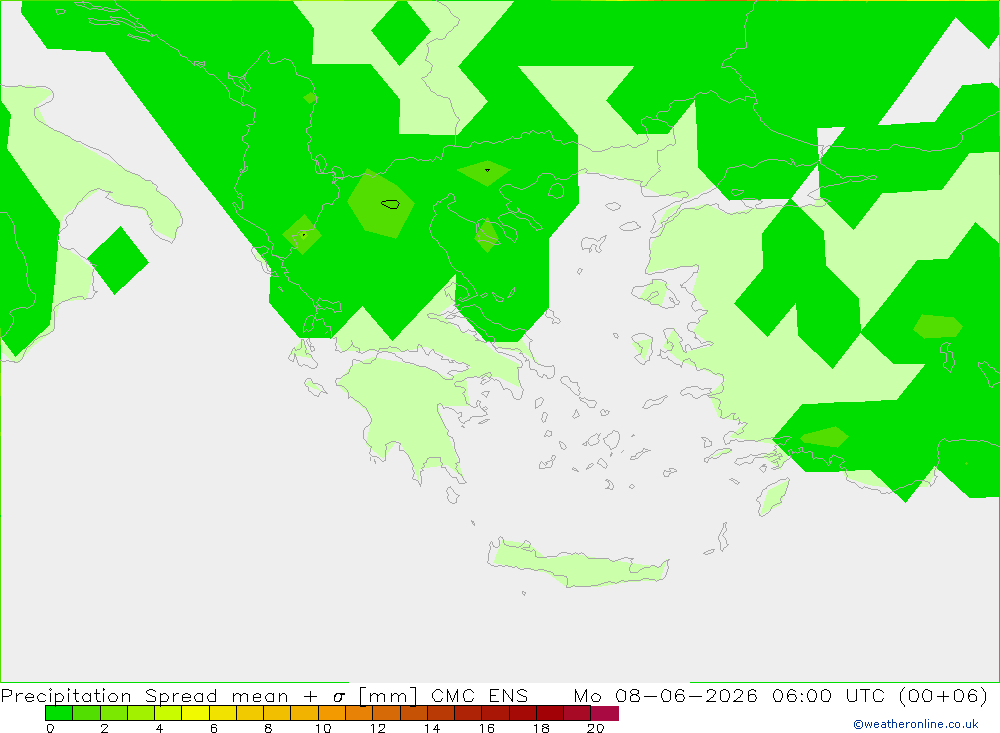Pick the yellow-green swatch just before 4
The width and height of the screenshot is (1000, 733).
point(141,713)
